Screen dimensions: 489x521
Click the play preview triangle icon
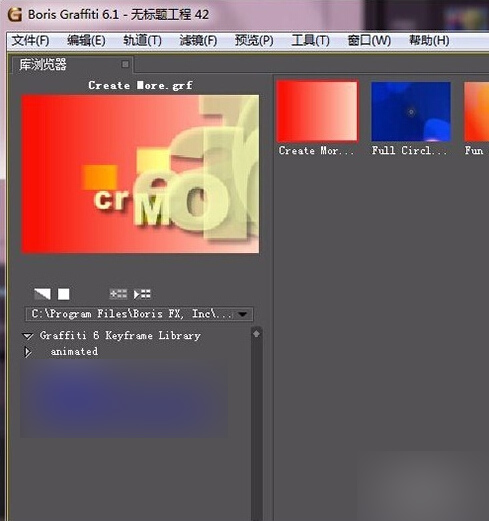point(42,294)
